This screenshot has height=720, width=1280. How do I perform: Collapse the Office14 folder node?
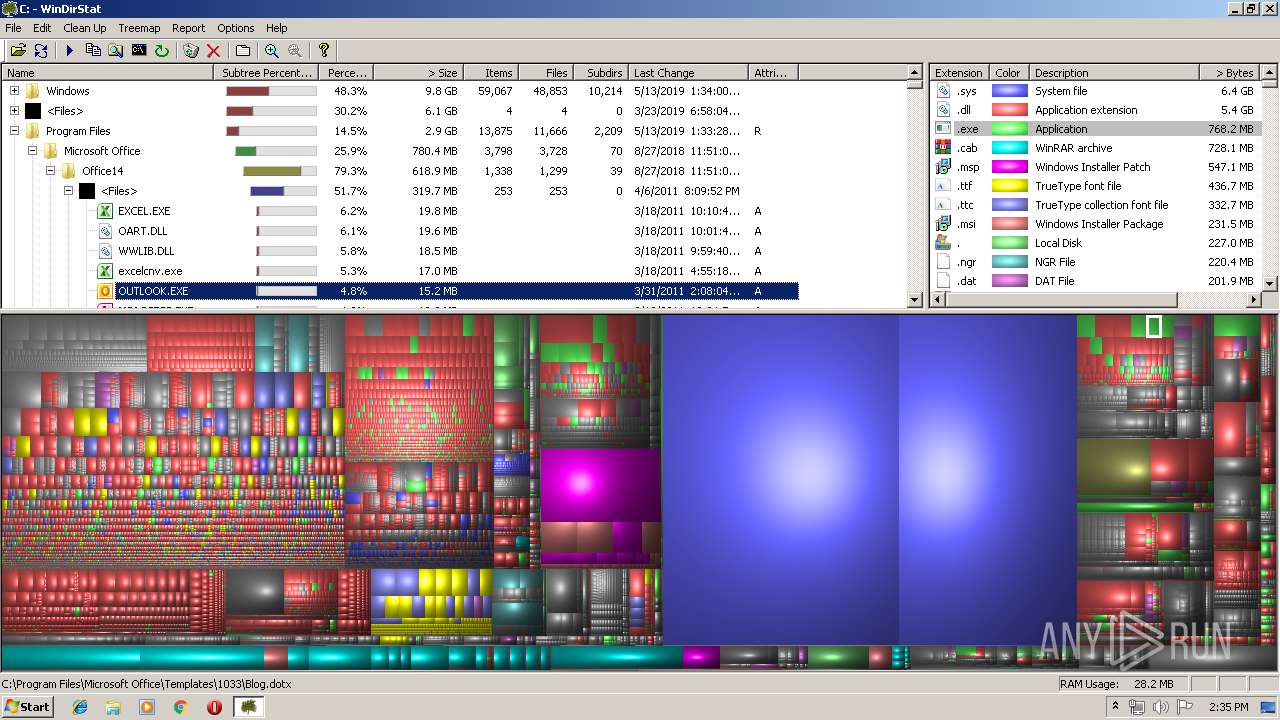(50, 171)
